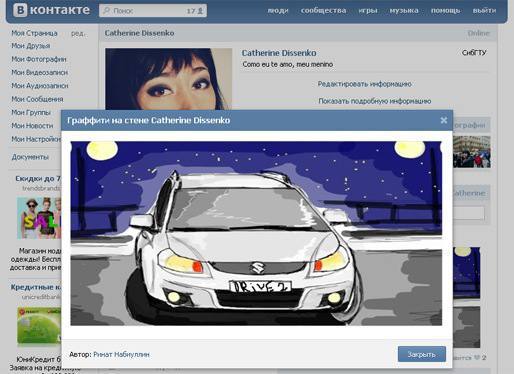
Task: Open the люди menu item
Action: (x=278, y=11)
